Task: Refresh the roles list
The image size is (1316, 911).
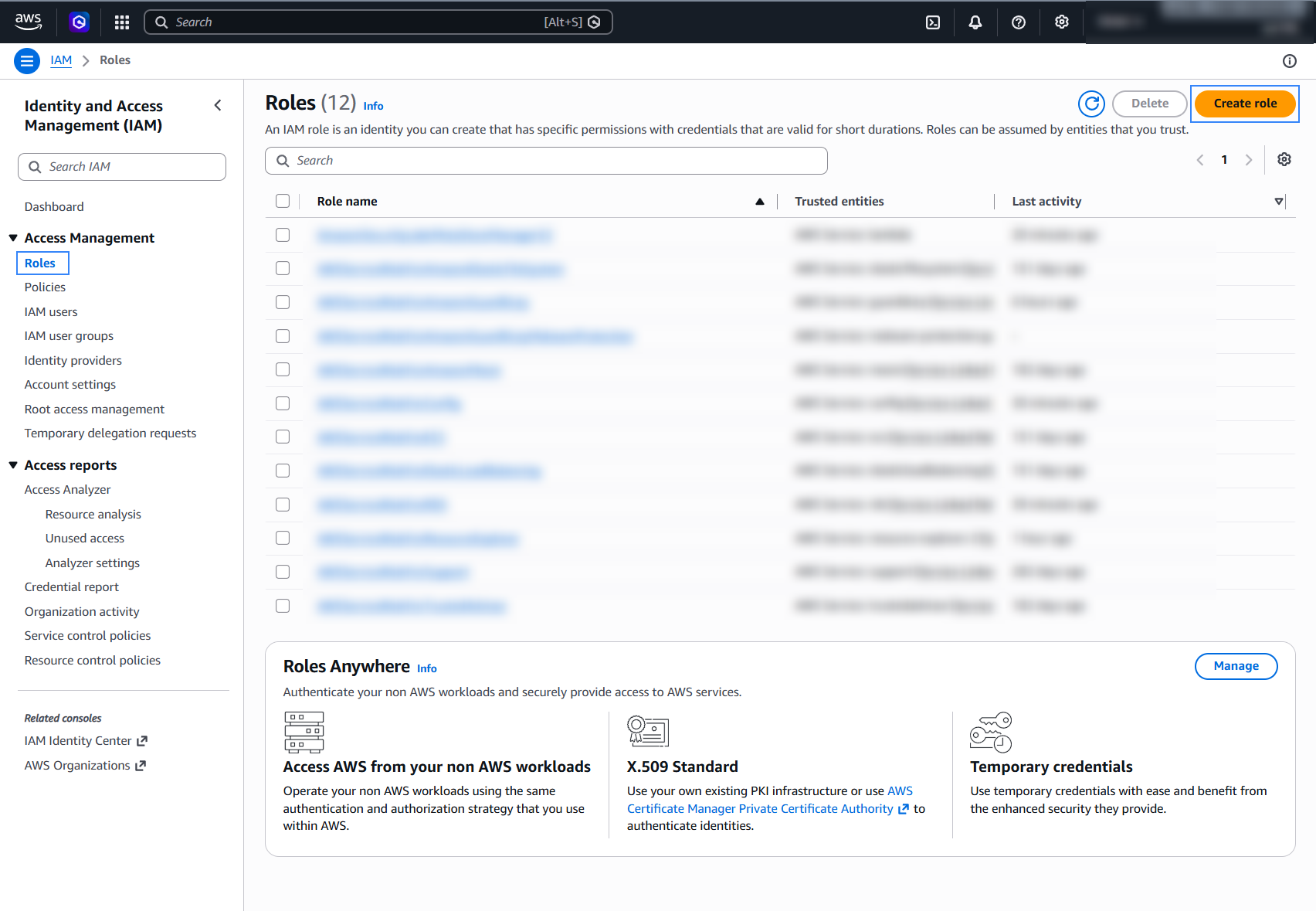Action: tap(1091, 104)
